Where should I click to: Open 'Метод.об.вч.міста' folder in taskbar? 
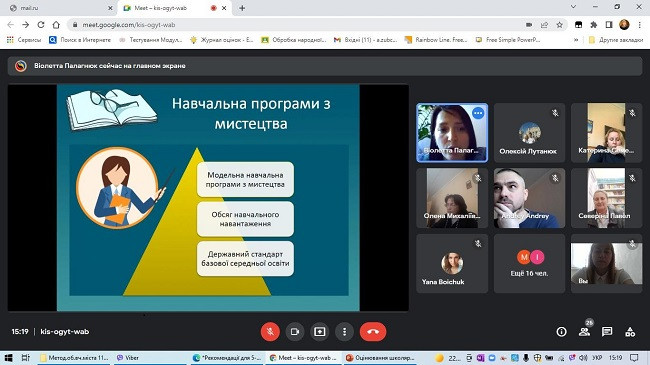[x=75, y=358]
